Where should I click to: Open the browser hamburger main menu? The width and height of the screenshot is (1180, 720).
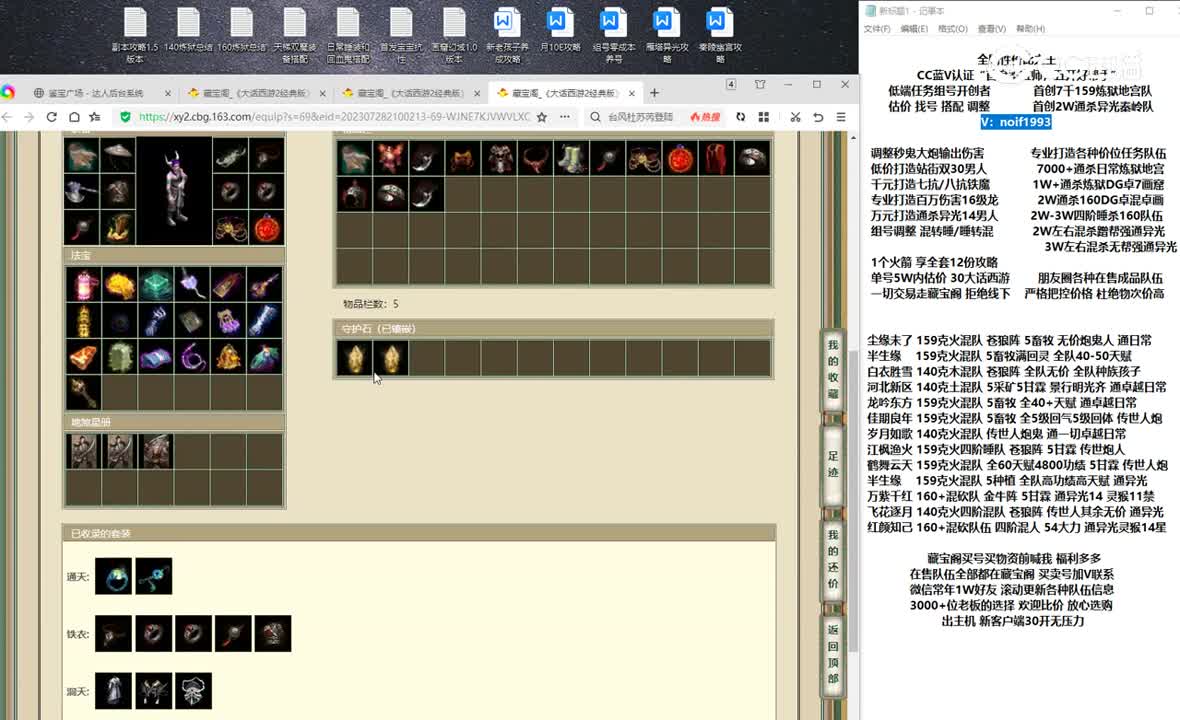pyautogui.click(x=841, y=117)
